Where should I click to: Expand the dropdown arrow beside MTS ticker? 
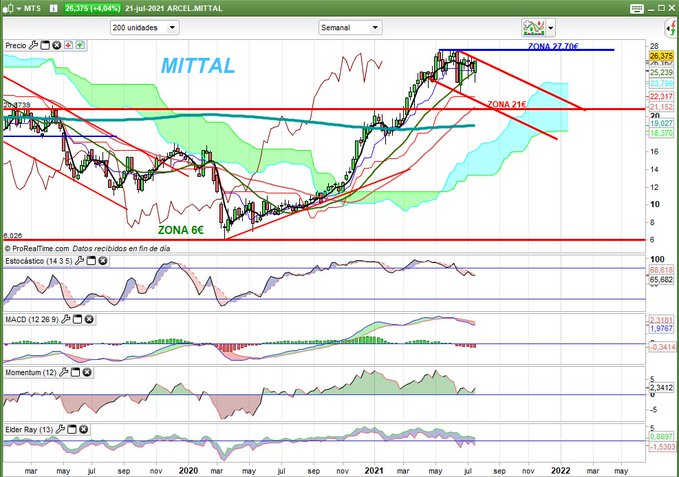click(19, 9)
